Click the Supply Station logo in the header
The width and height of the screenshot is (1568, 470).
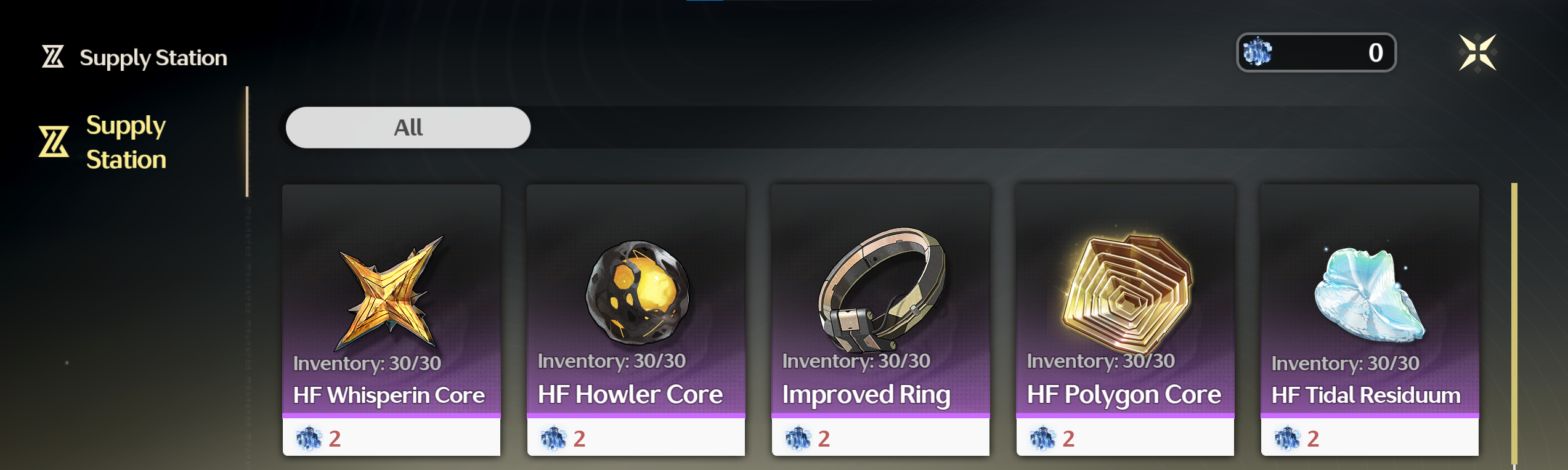pos(53,57)
